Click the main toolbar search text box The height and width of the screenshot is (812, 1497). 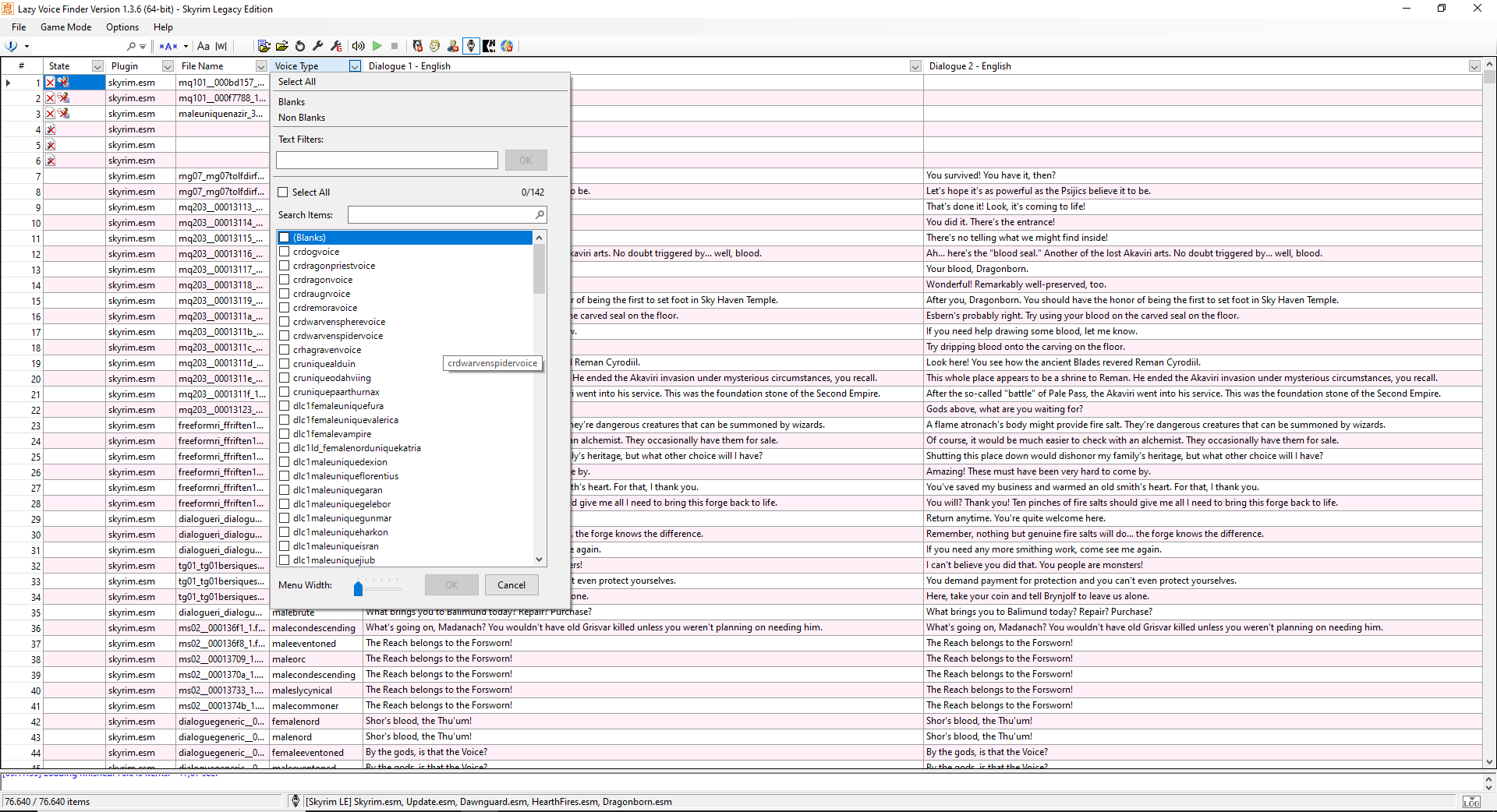point(78,46)
